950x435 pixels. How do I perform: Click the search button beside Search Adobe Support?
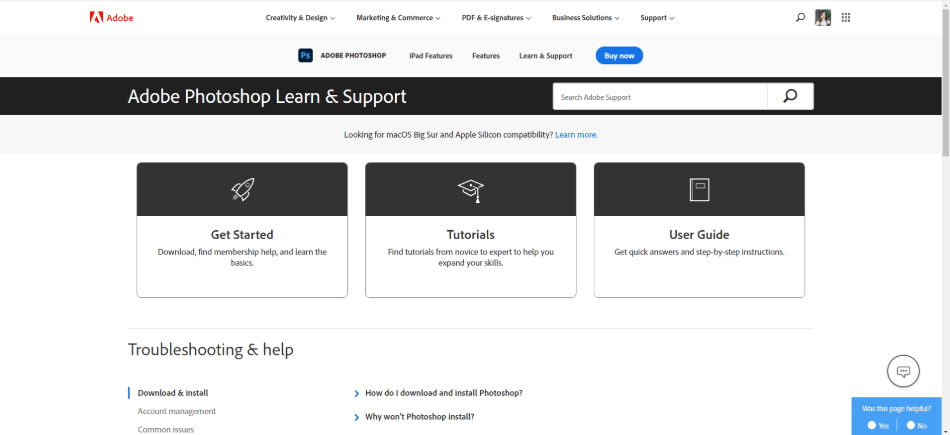coord(790,96)
